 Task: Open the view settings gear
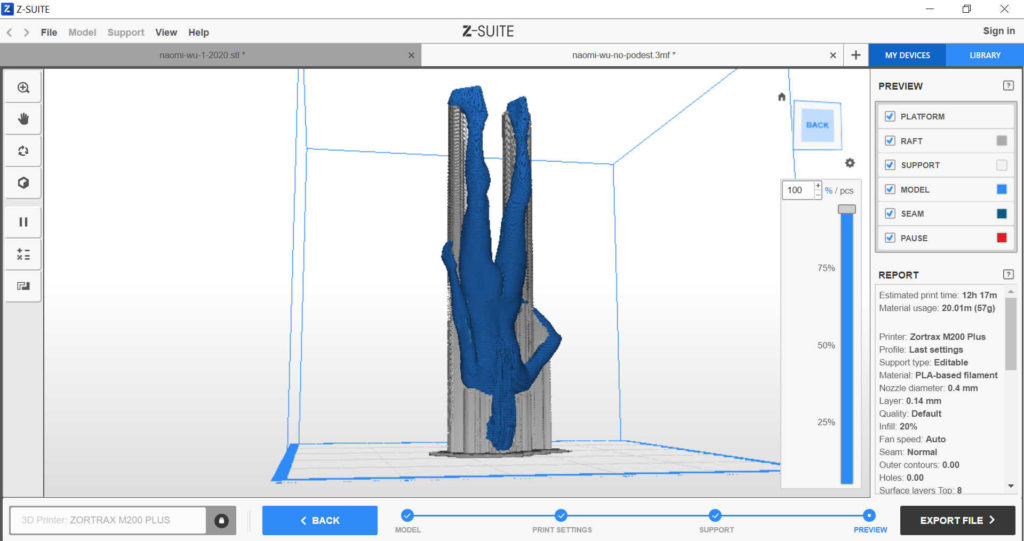pos(850,163)
